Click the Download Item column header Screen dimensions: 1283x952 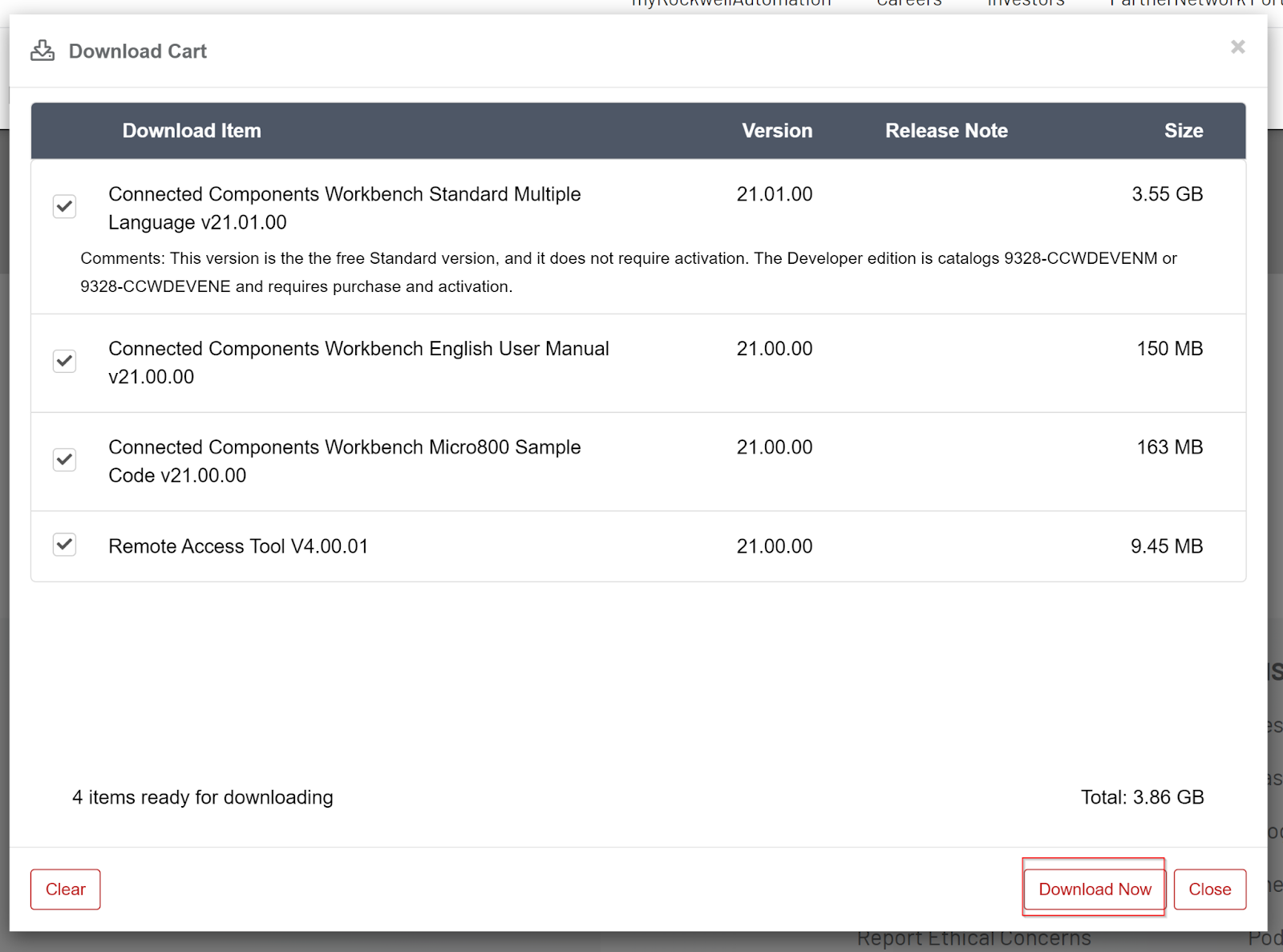pyautogui.click(x=192, y=131)
